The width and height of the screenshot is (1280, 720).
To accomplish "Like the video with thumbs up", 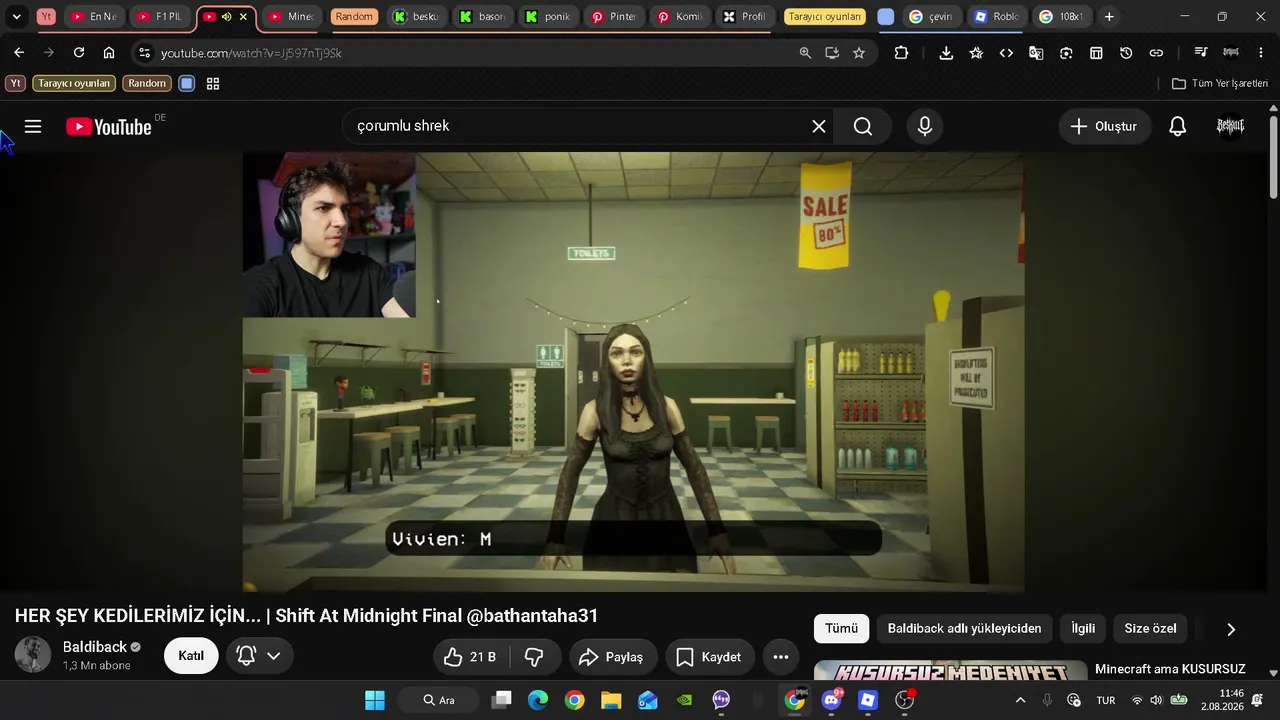I will pyautogui.click(x=471, y=657).
